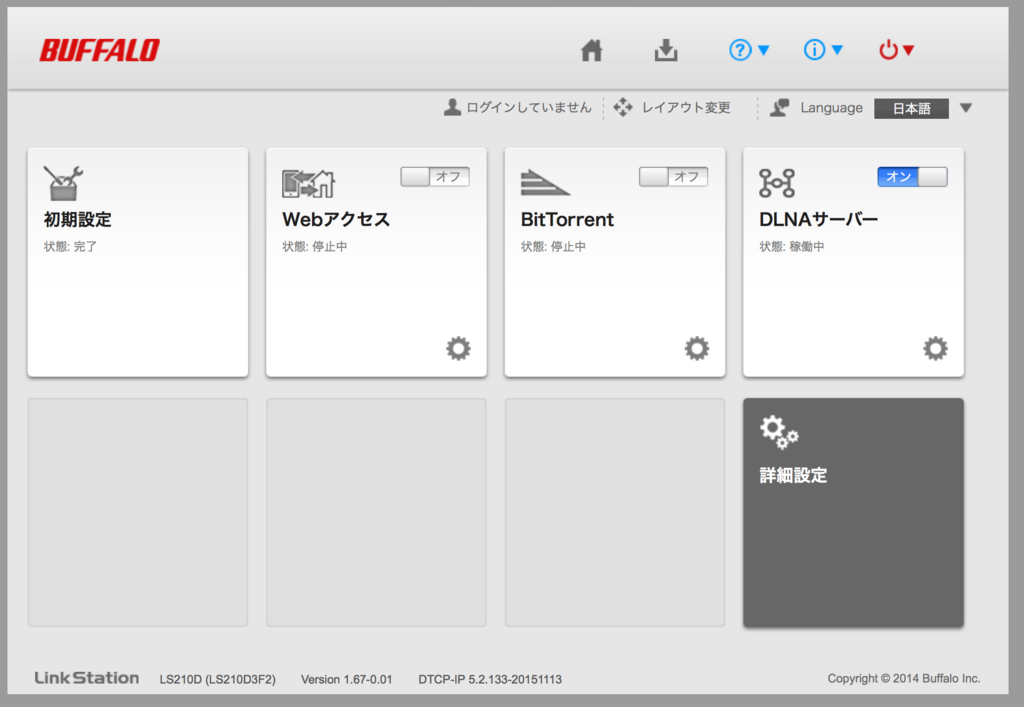Click the DTCP-IP 5.2.133-20151113 text

pos(490,680)
